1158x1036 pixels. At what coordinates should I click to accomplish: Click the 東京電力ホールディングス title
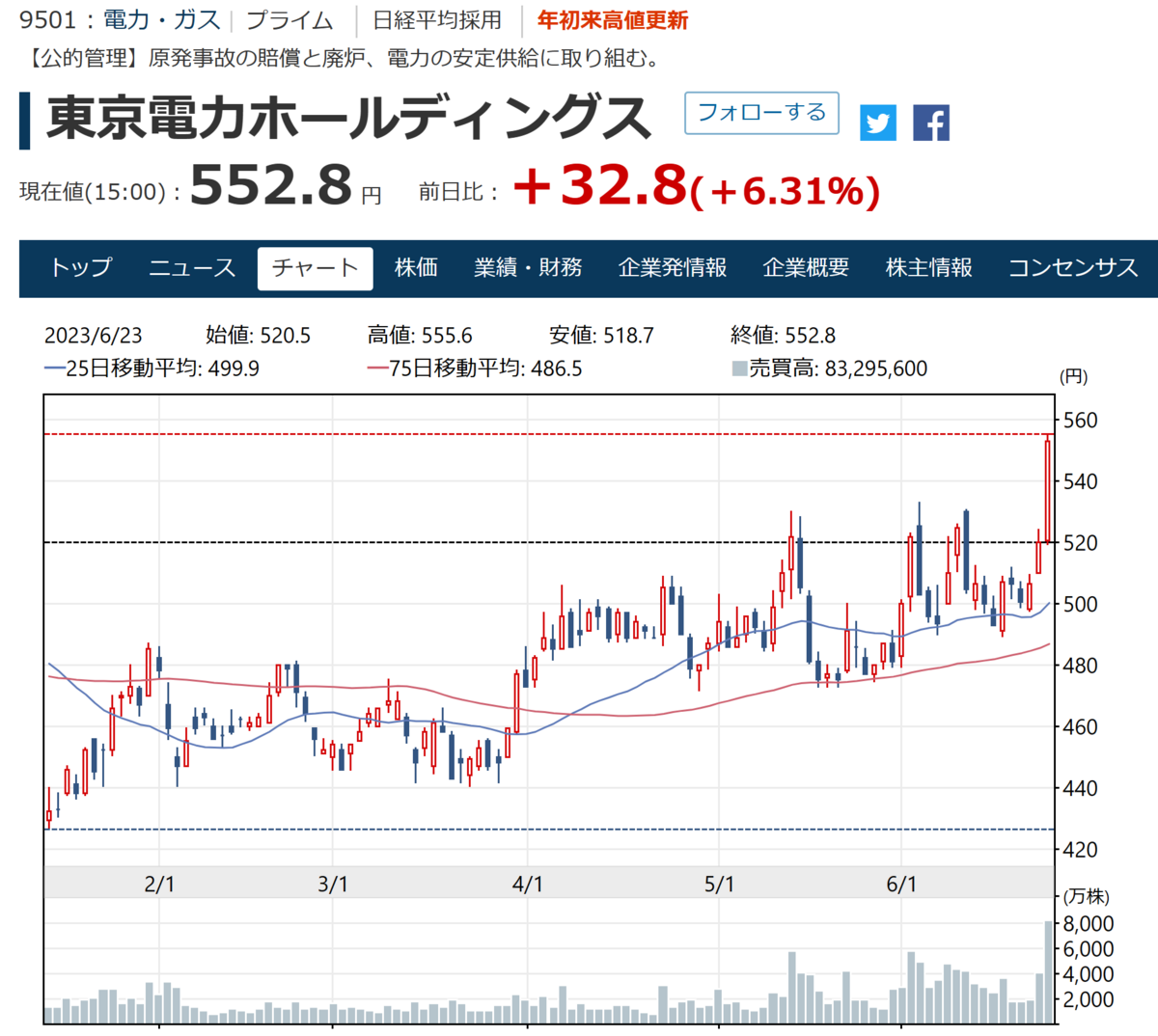pyautogui.click(x=349, y=118)
